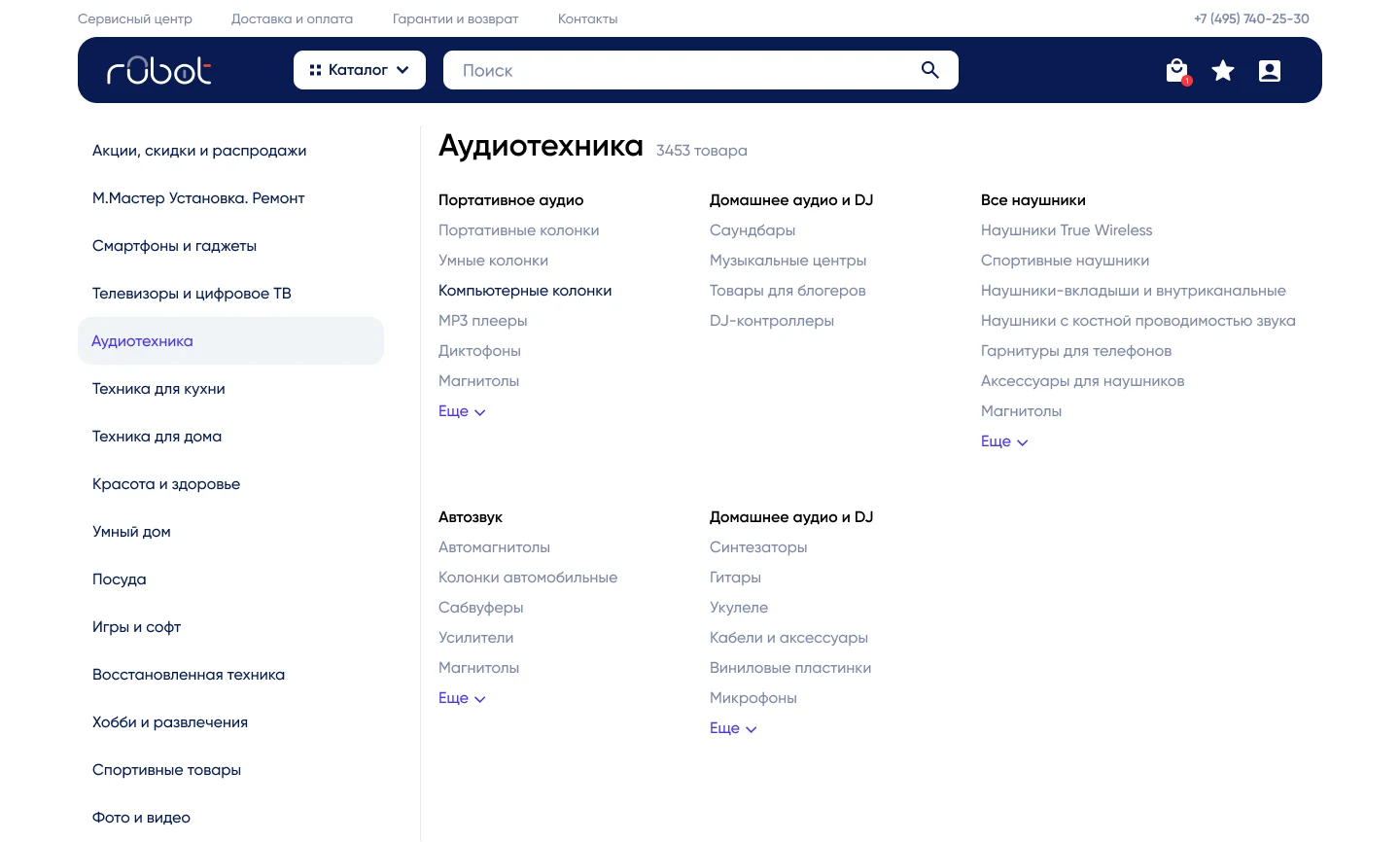Open Портативные колонки subcategory
This screenshot has height=842, width=1400.
point(518,230)
